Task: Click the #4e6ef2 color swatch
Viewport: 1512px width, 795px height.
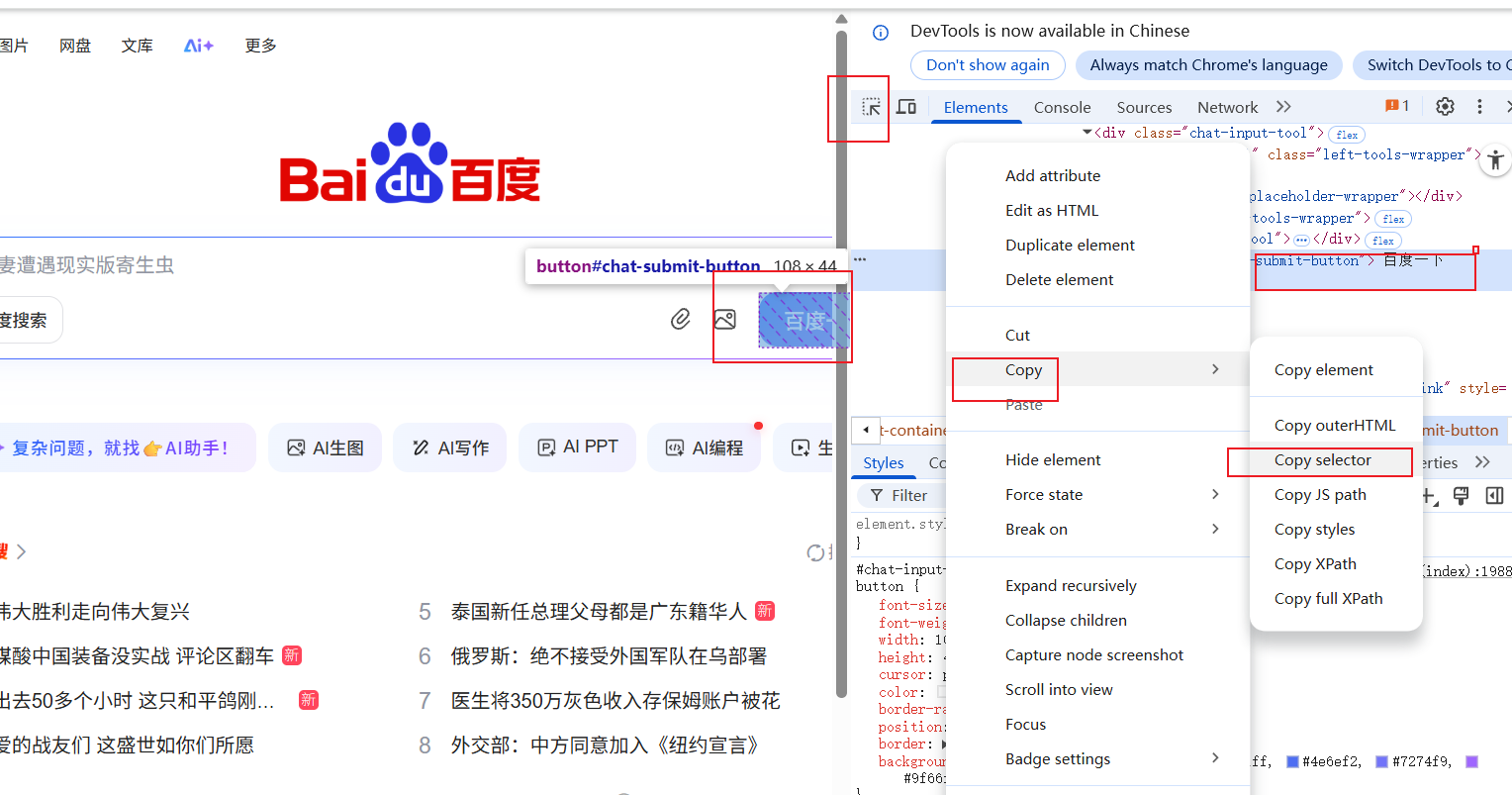Action: 1292,761
